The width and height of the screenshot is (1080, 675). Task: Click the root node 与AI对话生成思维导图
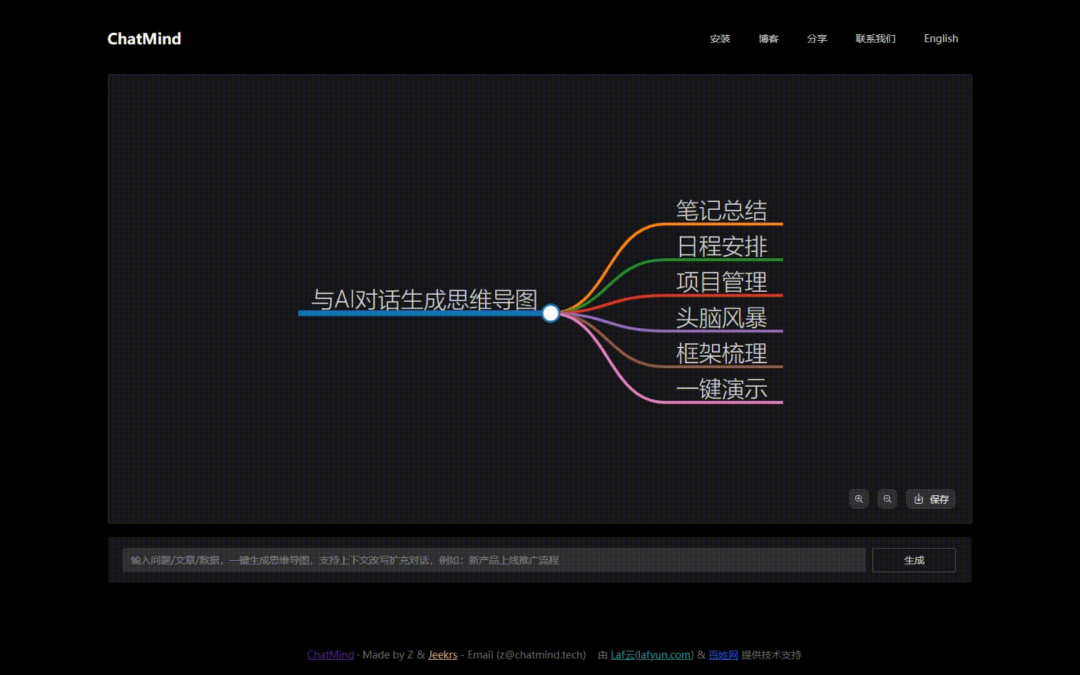pyautogui.click(x=424, y=300)
